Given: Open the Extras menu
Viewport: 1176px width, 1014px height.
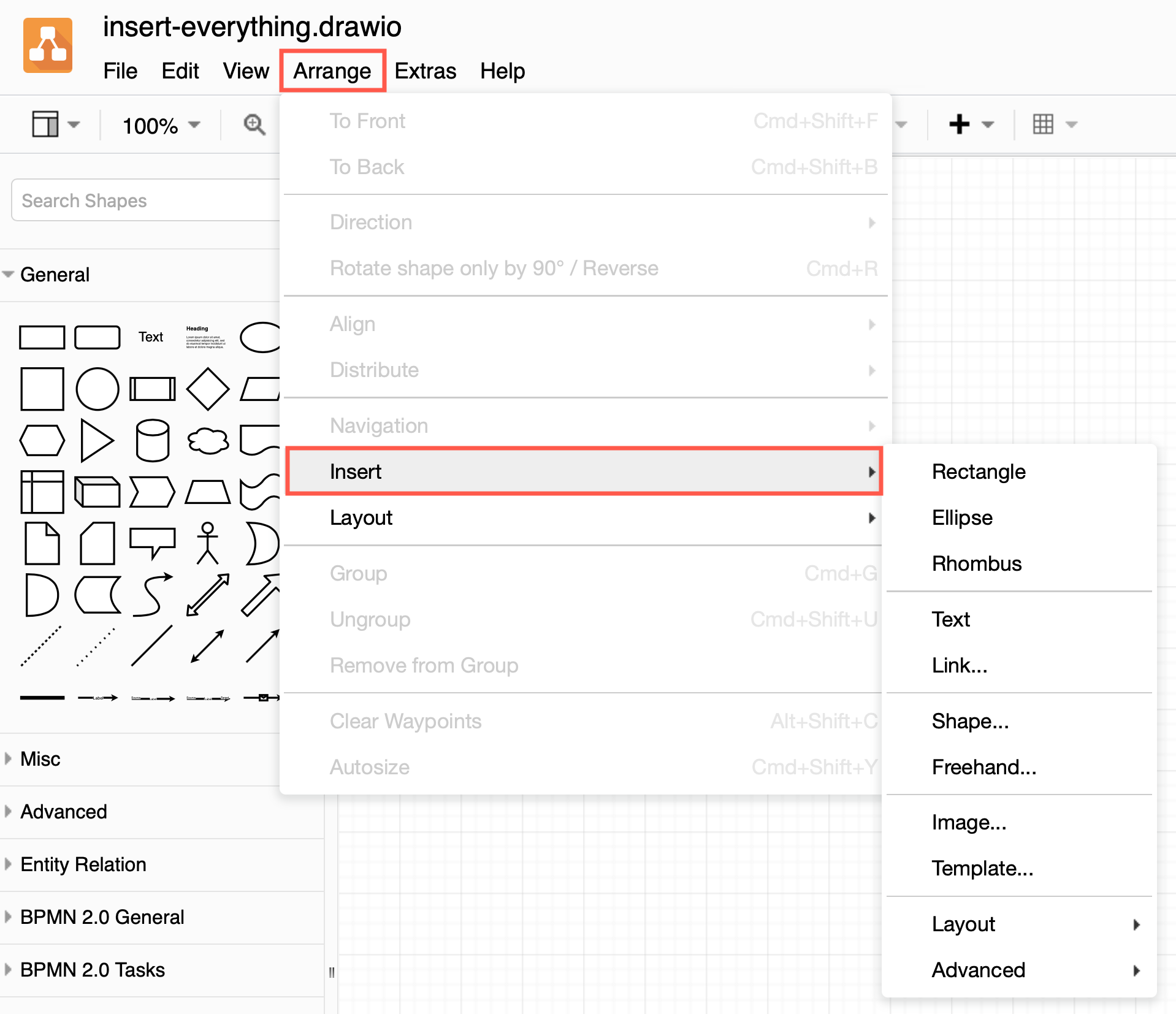Looking at the screenshot, I should tap(426, 71).
